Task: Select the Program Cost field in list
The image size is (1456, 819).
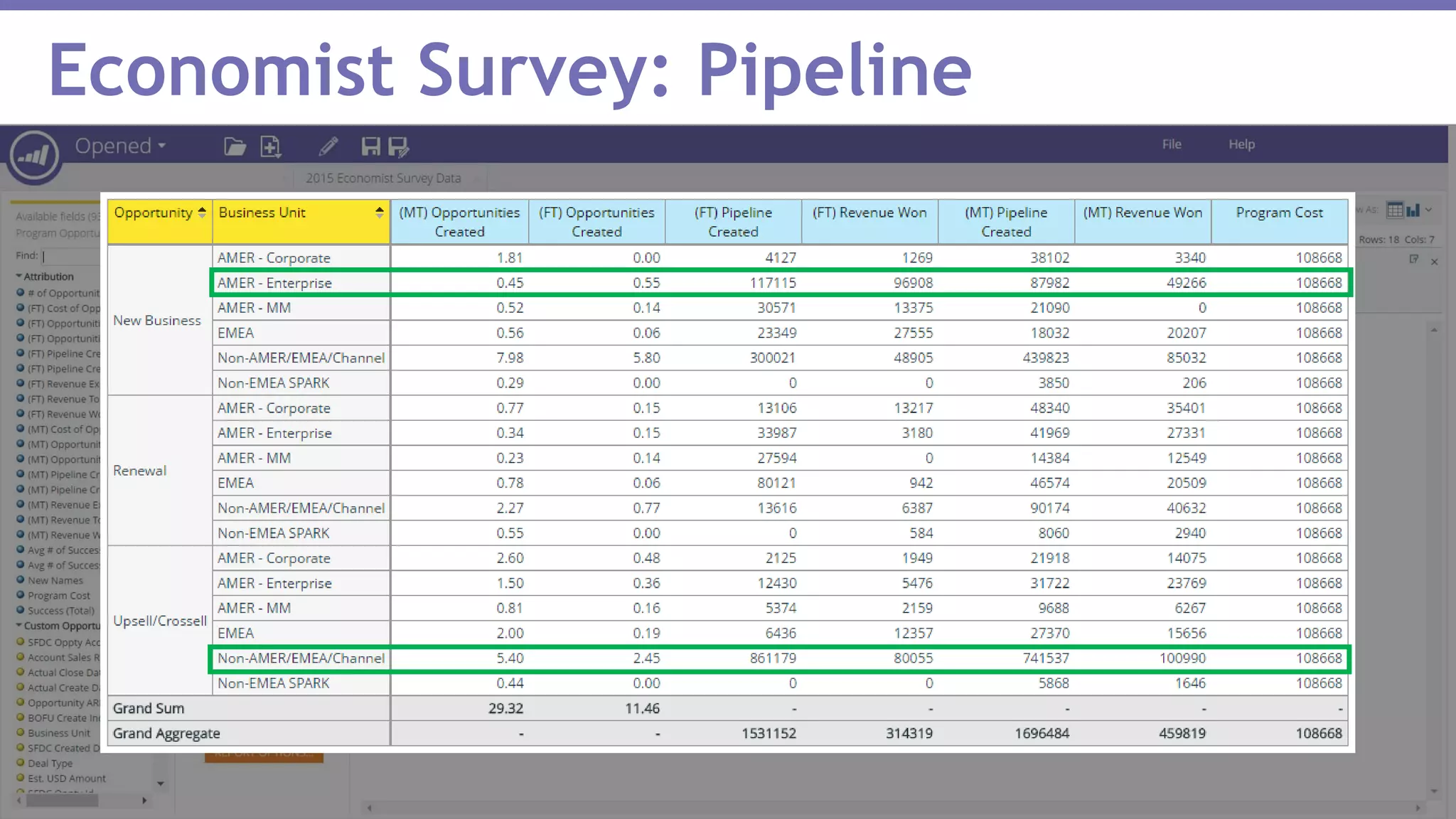Action: 59,596
